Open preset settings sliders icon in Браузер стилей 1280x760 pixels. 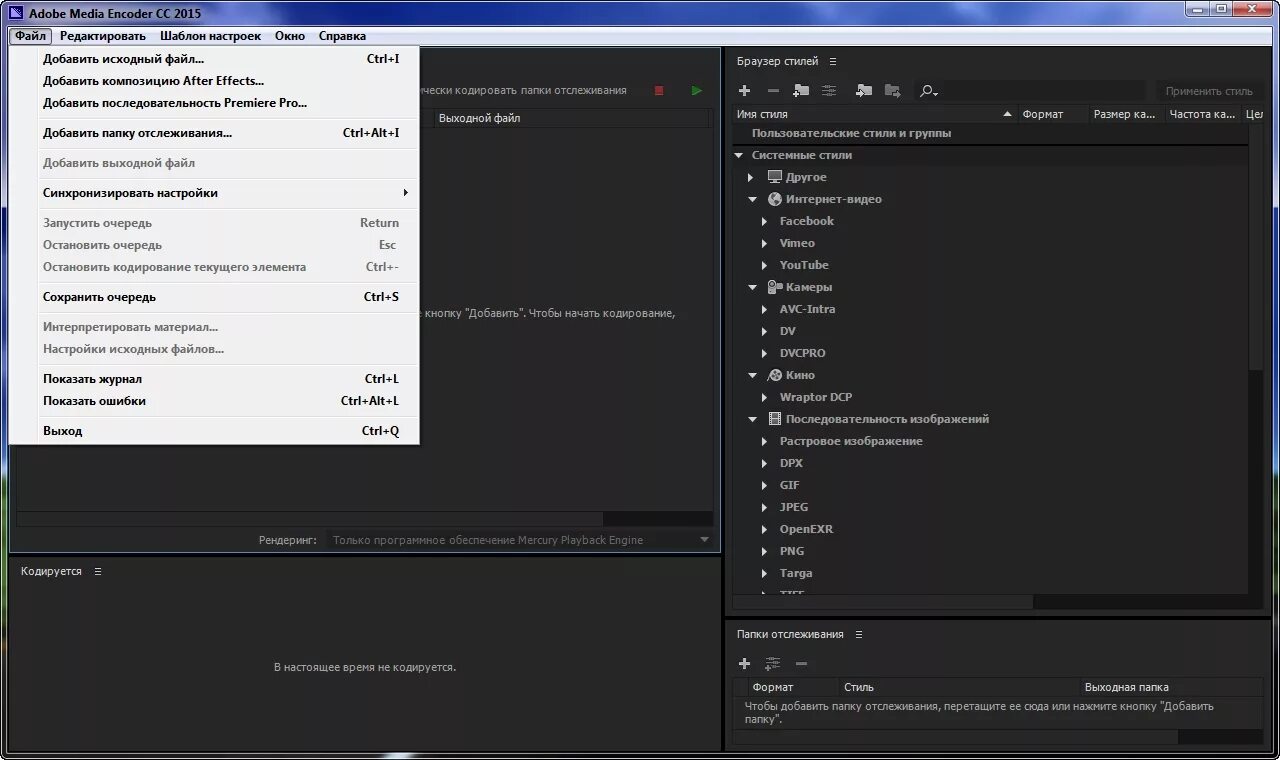pyautogui.click(x=829, y=91)
